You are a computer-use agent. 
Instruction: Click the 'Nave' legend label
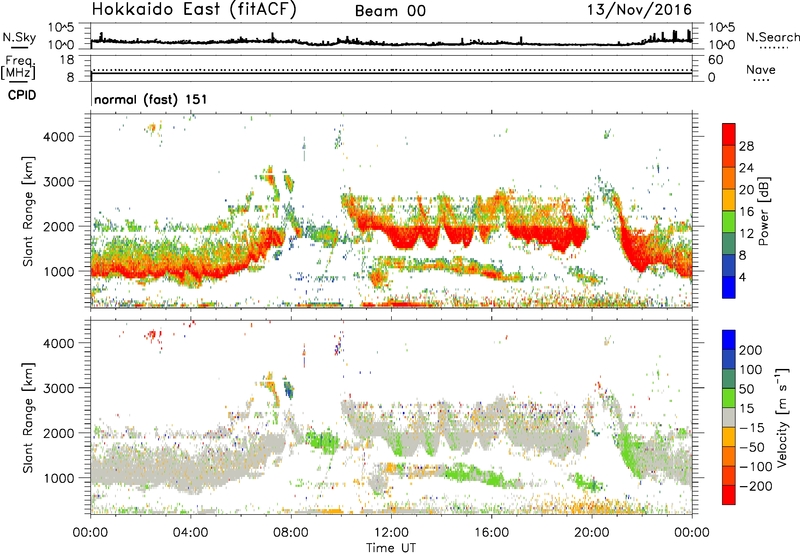pos(761,70)
